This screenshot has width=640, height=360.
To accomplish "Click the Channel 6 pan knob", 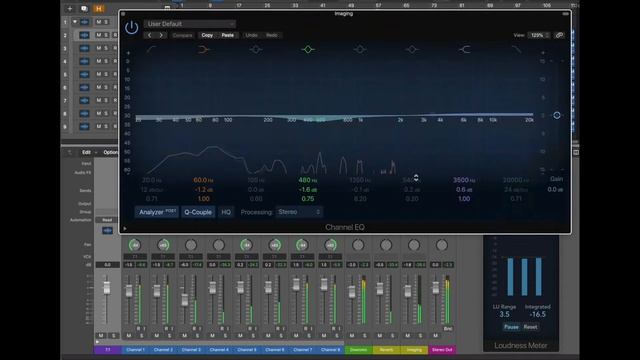I will (274, 245).
